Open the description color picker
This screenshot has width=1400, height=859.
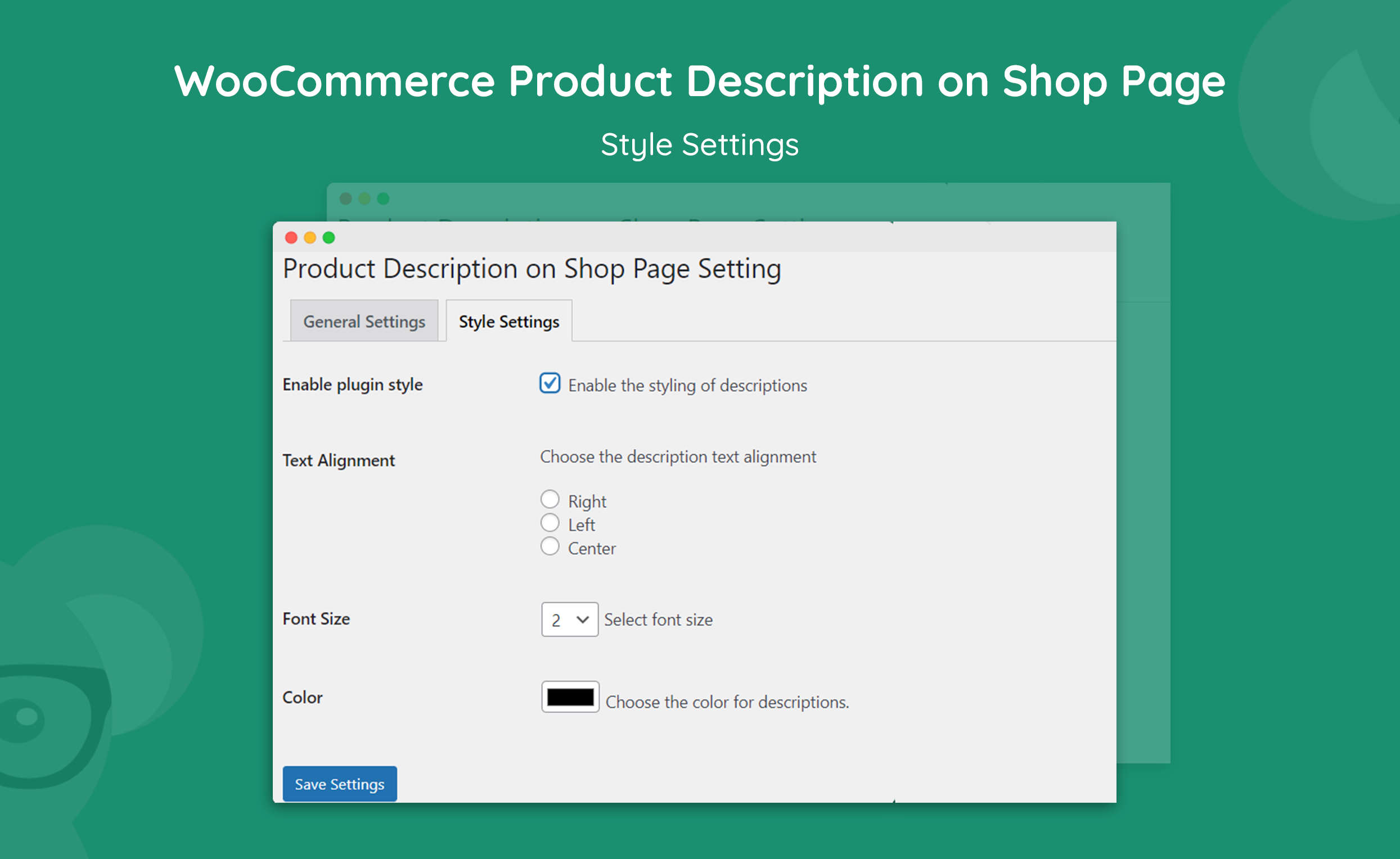(x=570, y=697)
